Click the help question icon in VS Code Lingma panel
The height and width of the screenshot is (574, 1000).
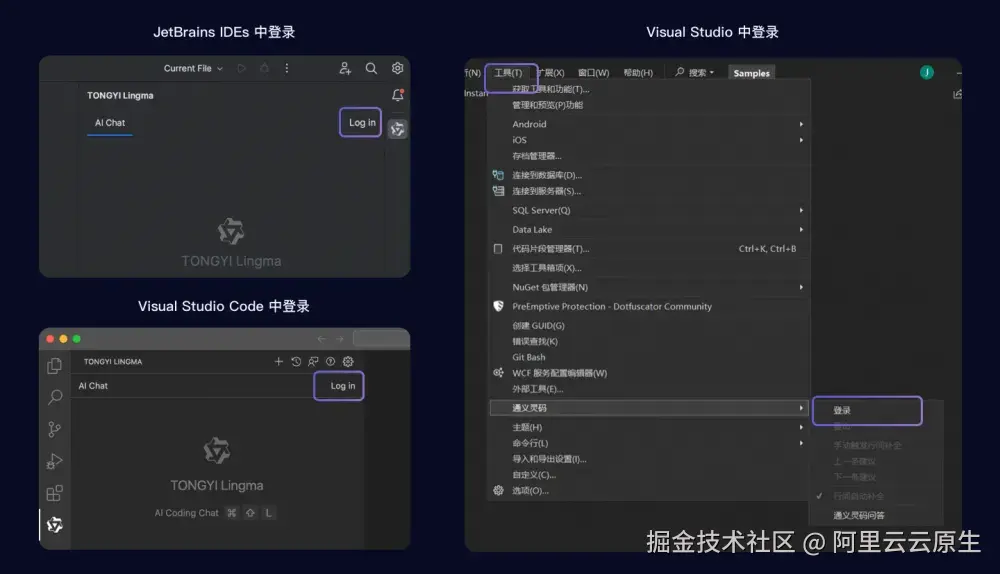click(330, 362)
